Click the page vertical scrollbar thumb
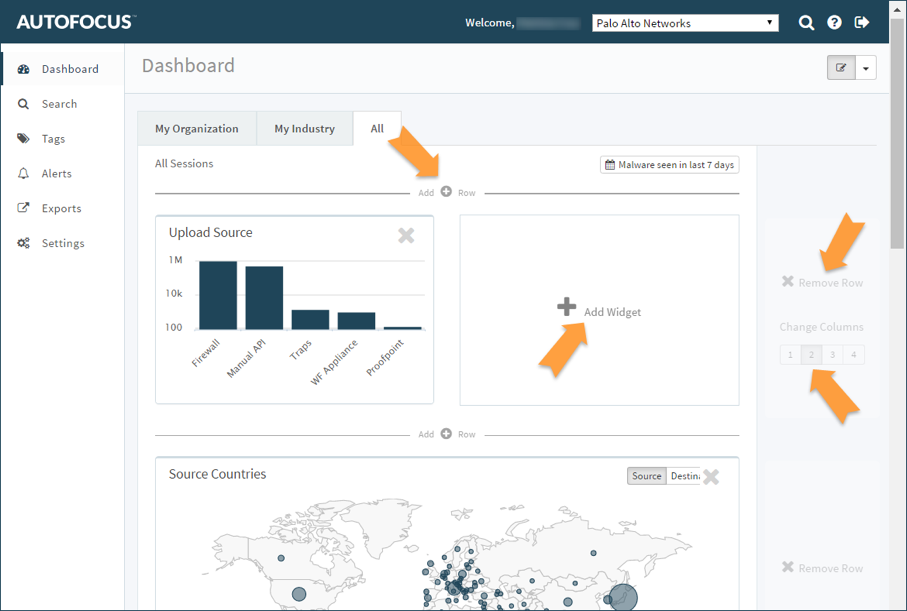Viewport: 907px width, 611px height. [897, 133]
